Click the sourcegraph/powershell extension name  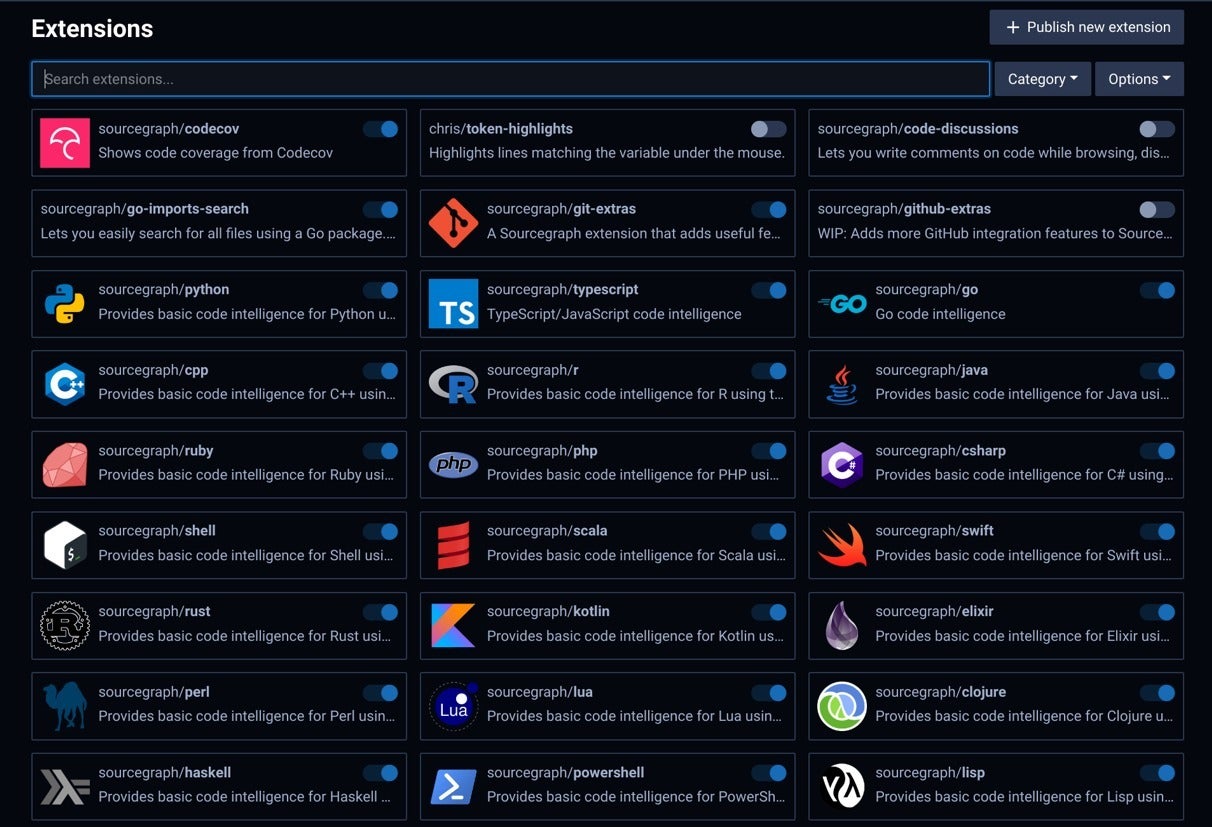point(565,773)
